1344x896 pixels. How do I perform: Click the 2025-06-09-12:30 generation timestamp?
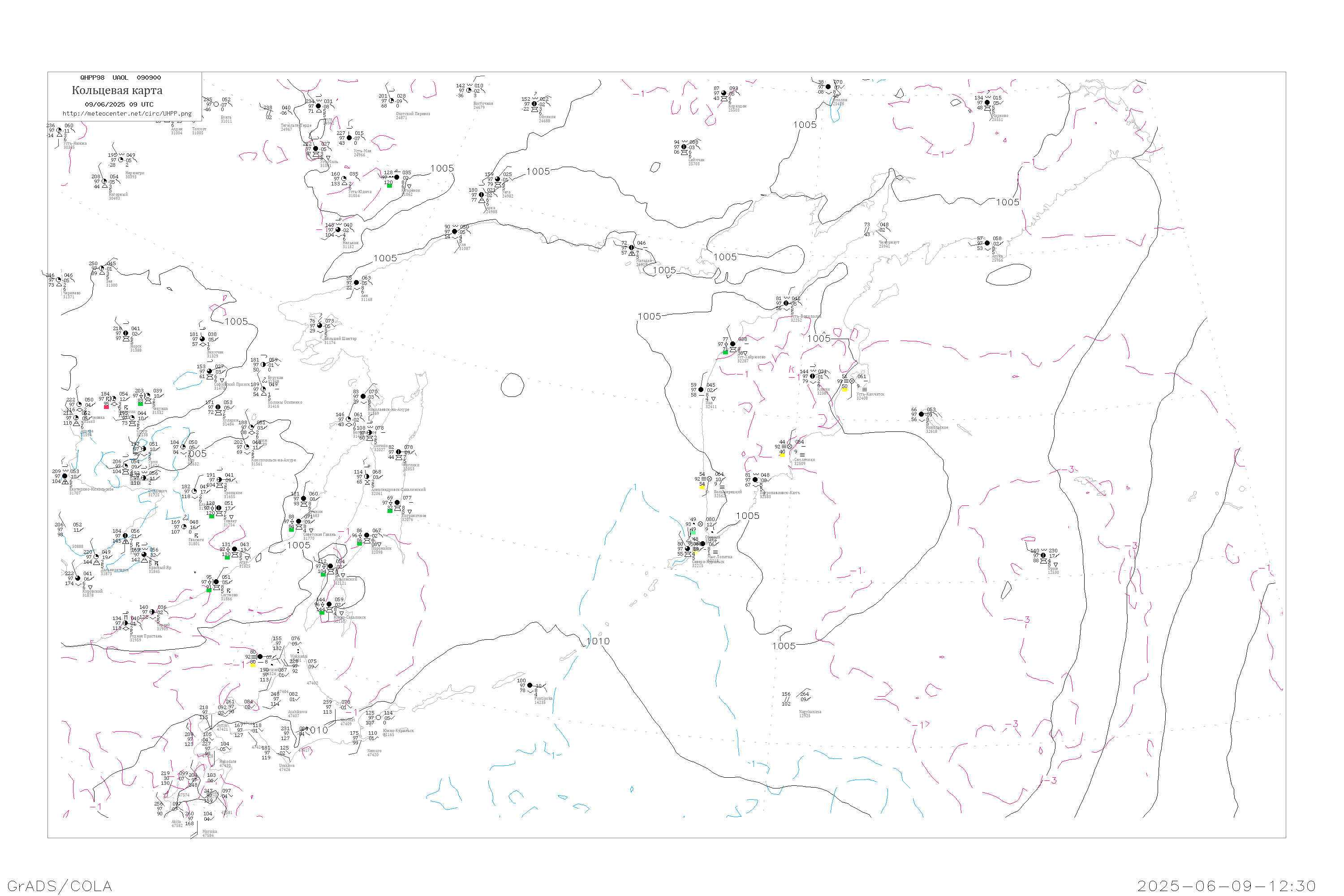(1226, 886)
